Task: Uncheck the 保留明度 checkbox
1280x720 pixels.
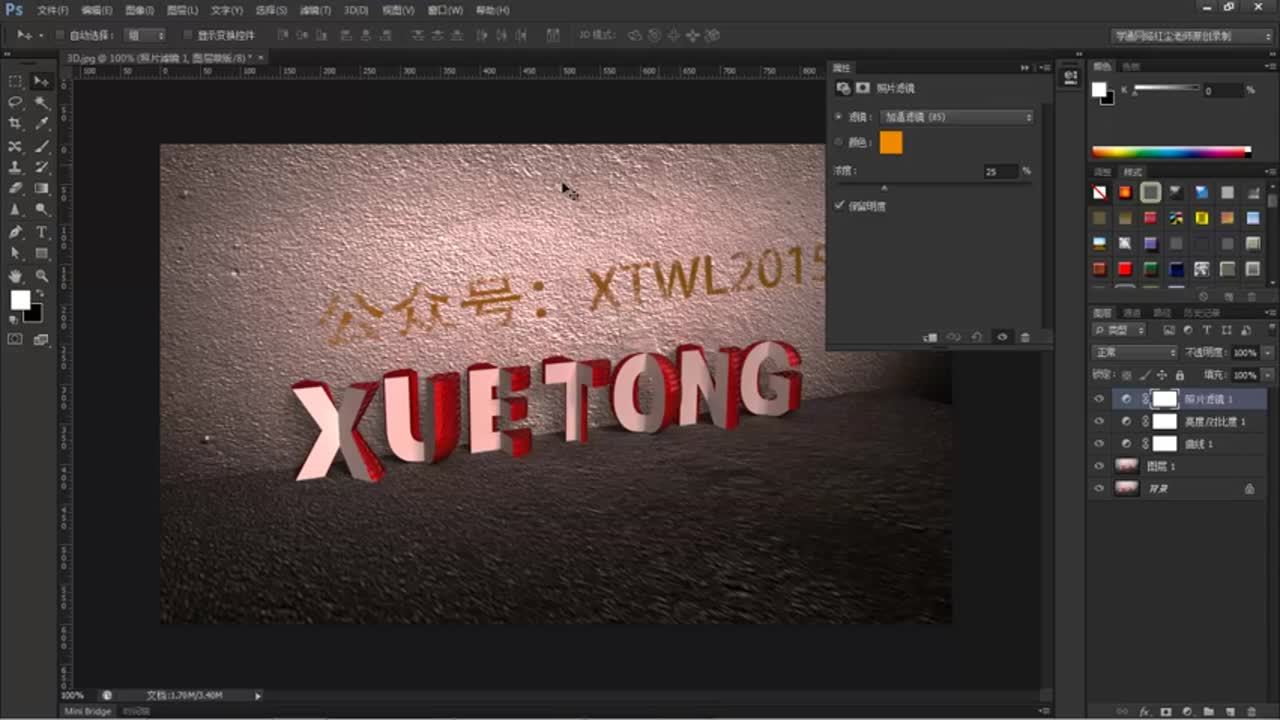Action: 840,206
